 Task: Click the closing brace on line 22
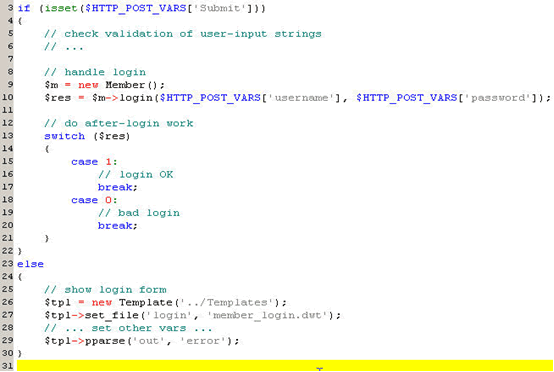pyautogui.click(x=20, y=251)
